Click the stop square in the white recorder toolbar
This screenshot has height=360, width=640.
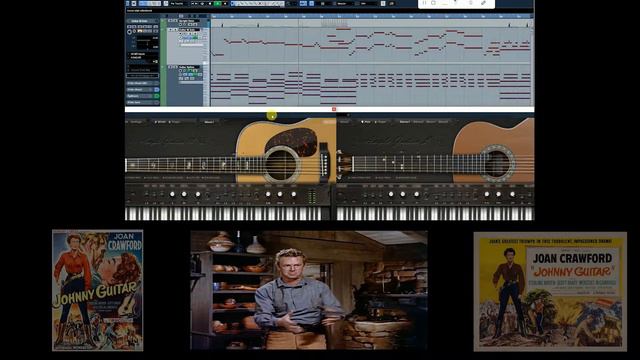point(433,3)
